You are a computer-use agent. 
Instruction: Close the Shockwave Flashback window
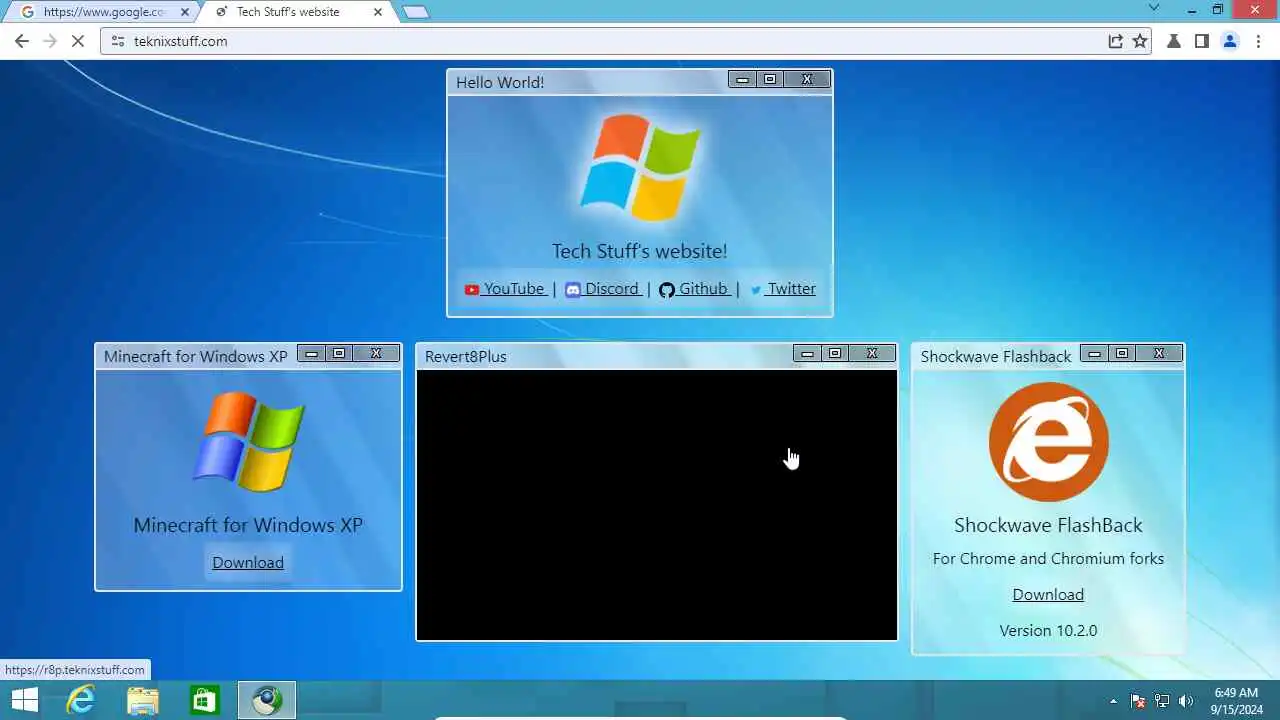pos(1159,353)
